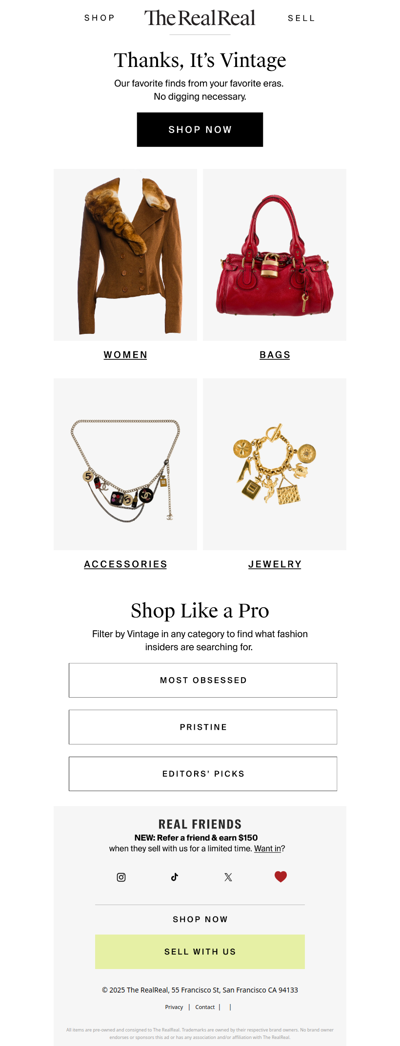
Task: Open the Privacy footer link
Action: coord(174,1007)
